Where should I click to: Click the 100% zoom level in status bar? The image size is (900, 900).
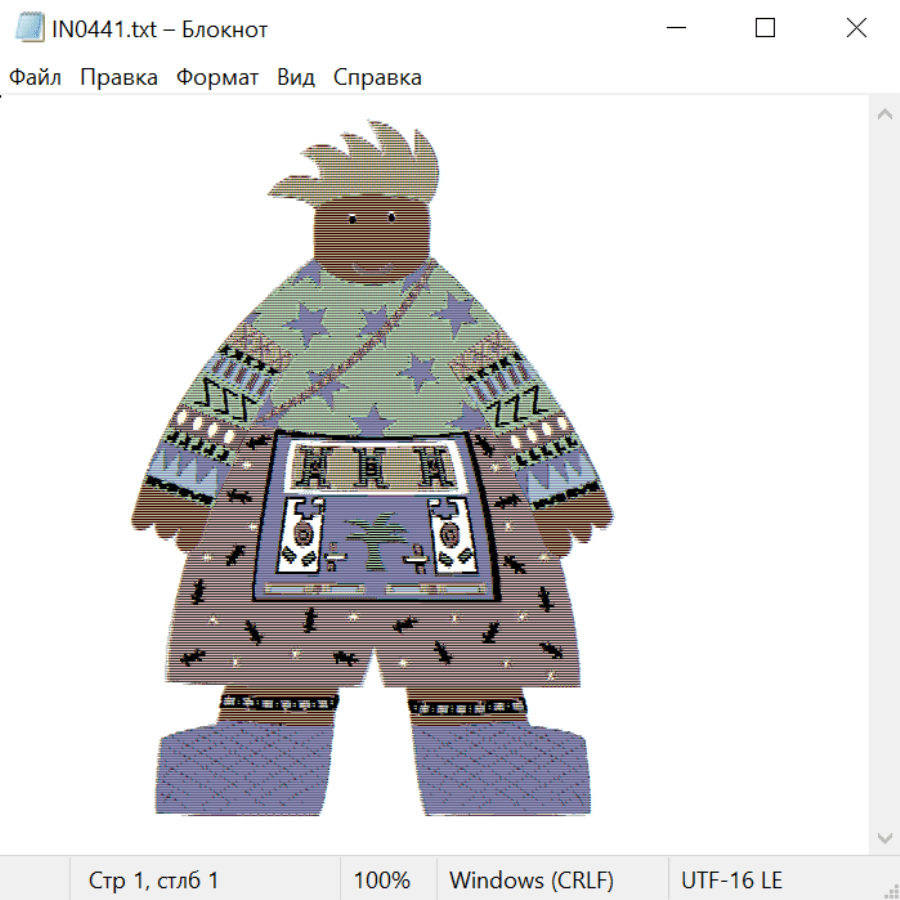382,881
